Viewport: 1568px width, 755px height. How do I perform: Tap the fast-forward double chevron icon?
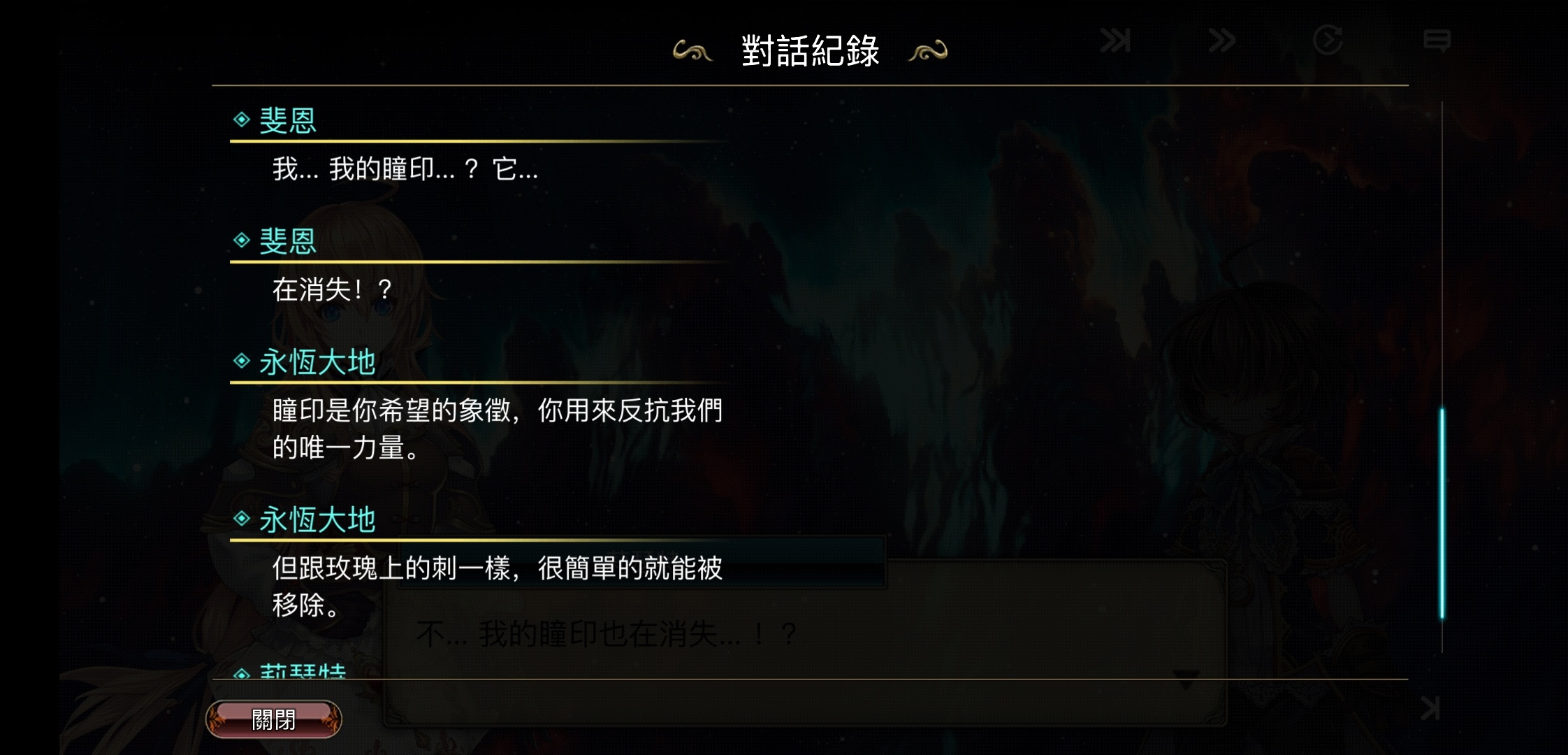click(1222, 41)
